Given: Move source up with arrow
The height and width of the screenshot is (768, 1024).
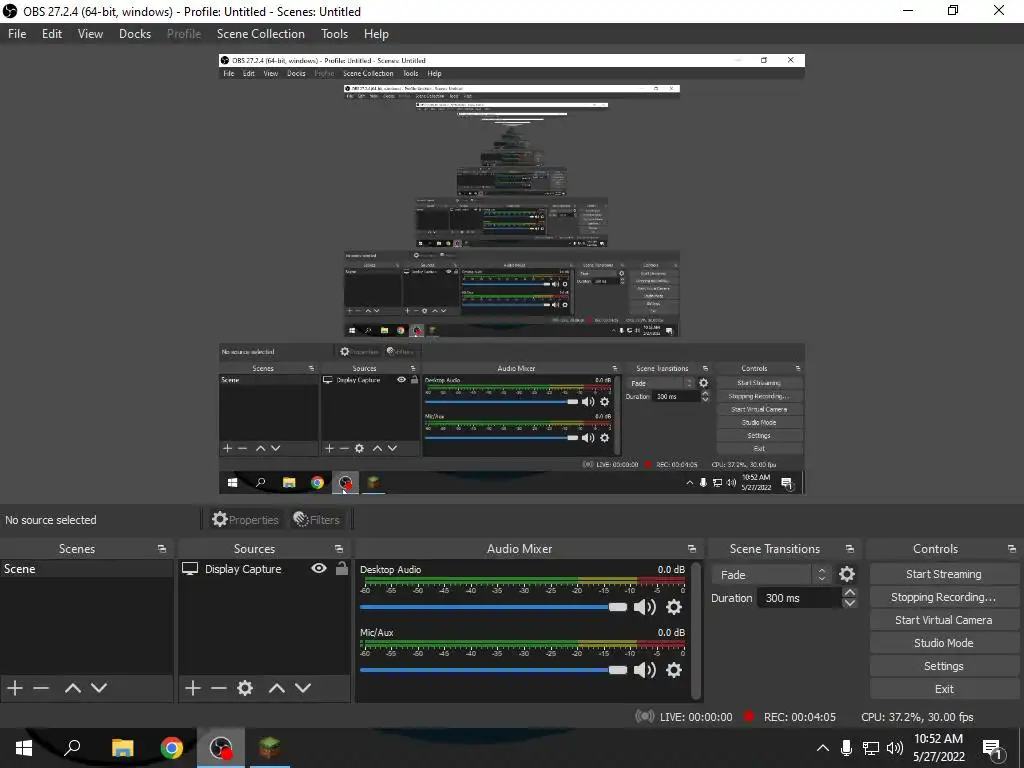Looking at the screenshot, I should coord(276,688).
